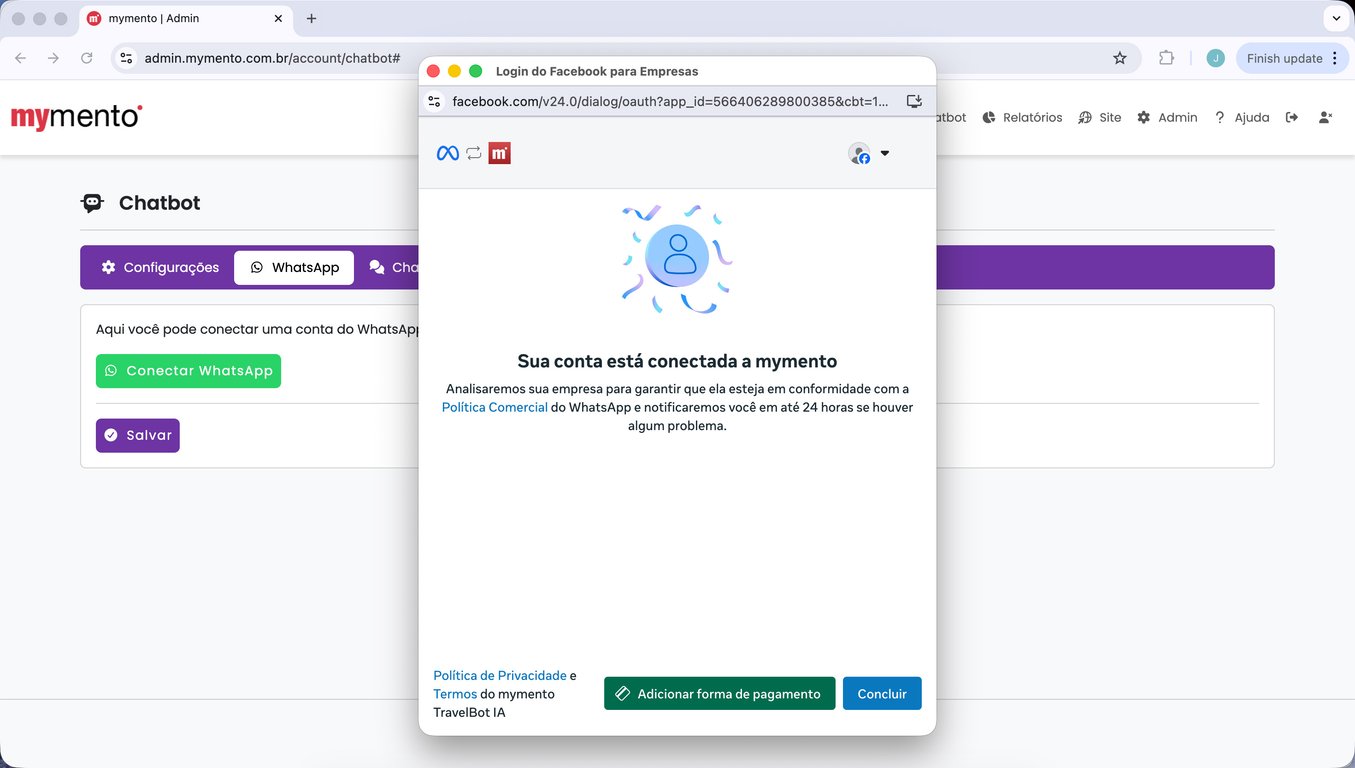Click the Conectar WhatsApp button
Screen dimensions: 1355x768
click(x=188, y=371)
